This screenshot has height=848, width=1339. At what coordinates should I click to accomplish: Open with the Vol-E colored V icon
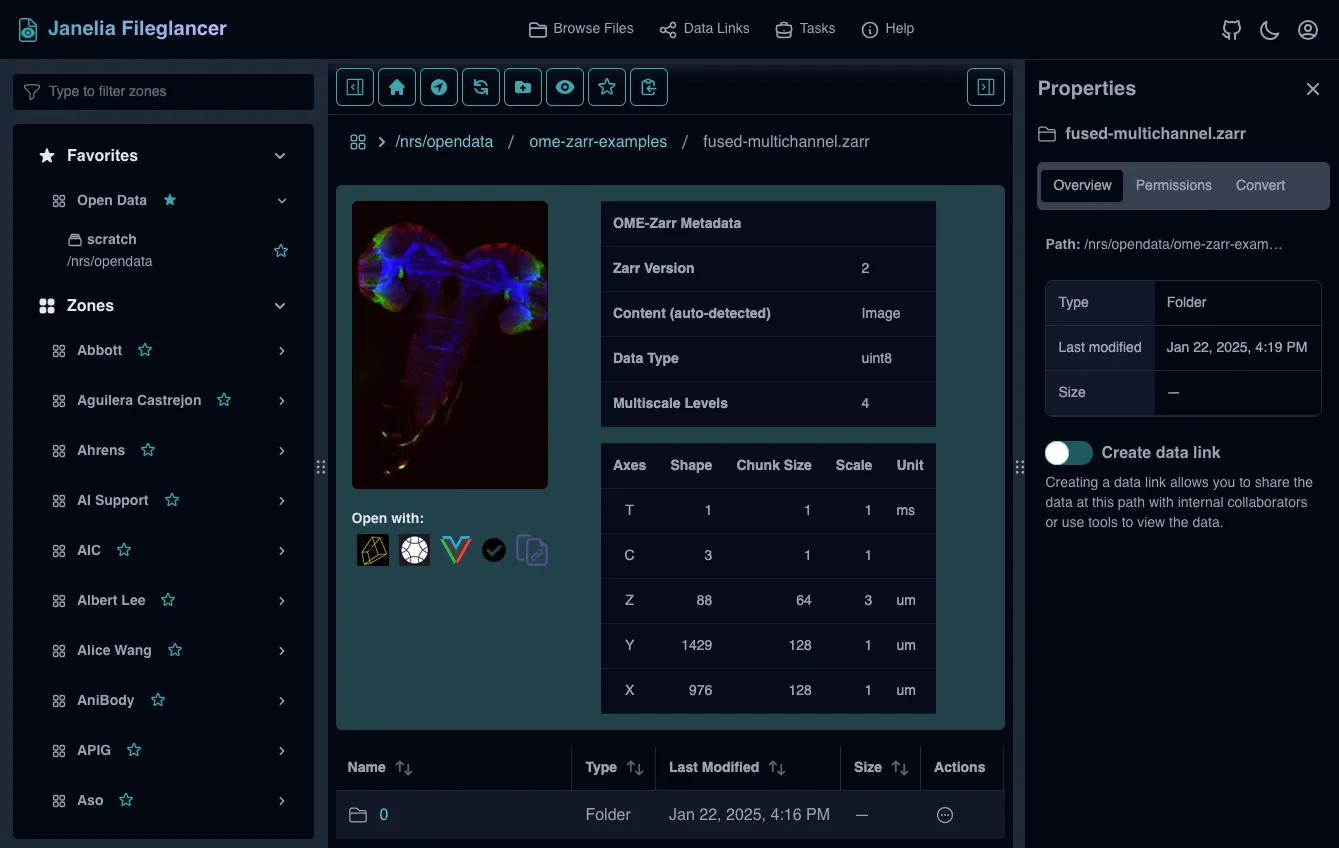pyautogui.click(x=456, y=550)
